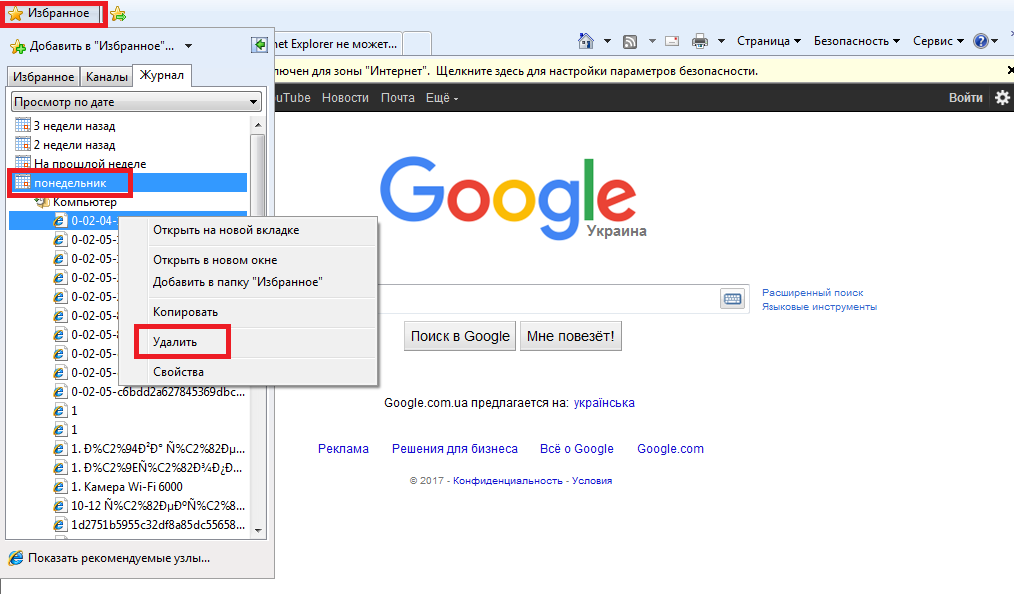This screenshot has height=594, width=1014.
Task: Select 'Удалить' in the context menu
Action: 175,342
